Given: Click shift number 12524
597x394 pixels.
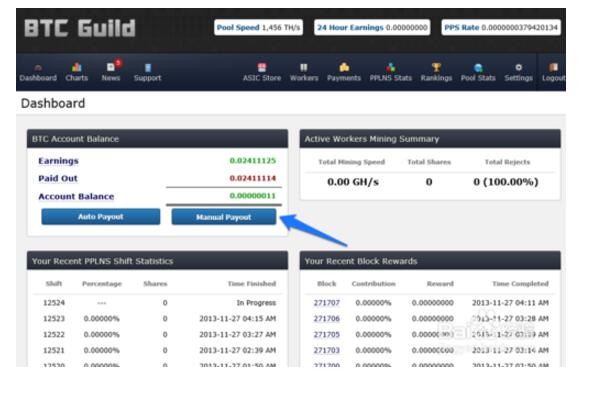Looking at the screenshot, I should [54, 303].
